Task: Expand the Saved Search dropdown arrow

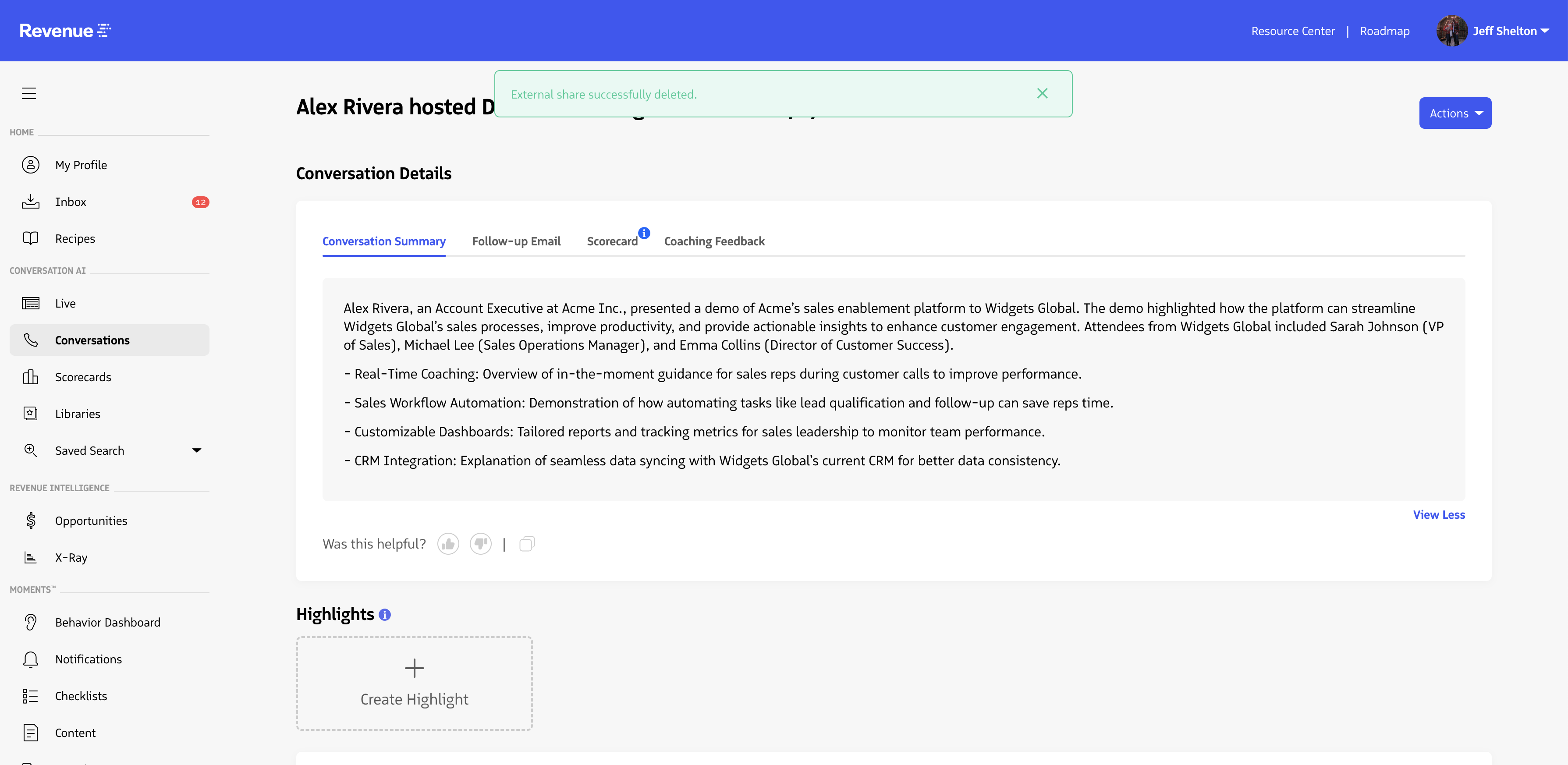Action: [197, 450]
